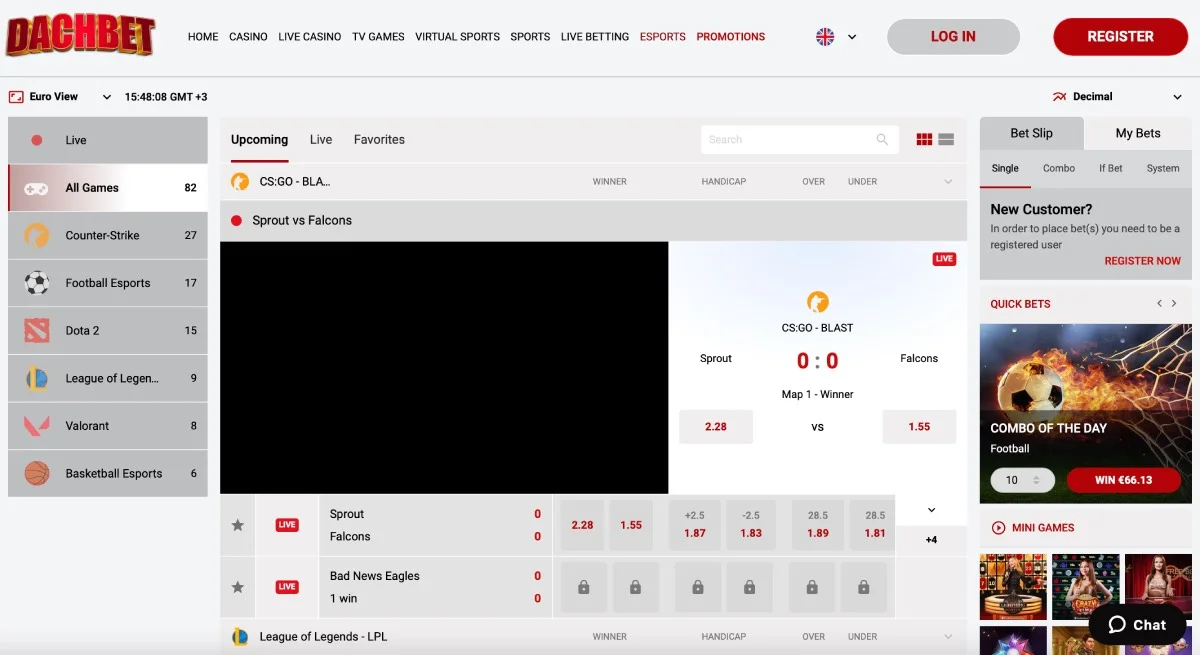Go to next Quick Bets item
The height and width of the screenshot is (655, 1200).
[1175, 303]
